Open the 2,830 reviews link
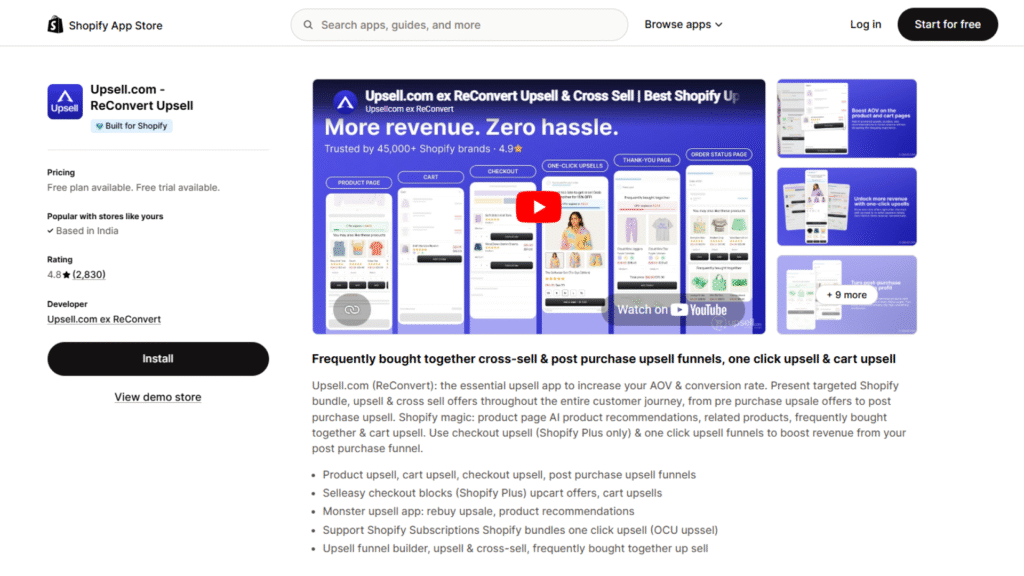 [89, 275]
